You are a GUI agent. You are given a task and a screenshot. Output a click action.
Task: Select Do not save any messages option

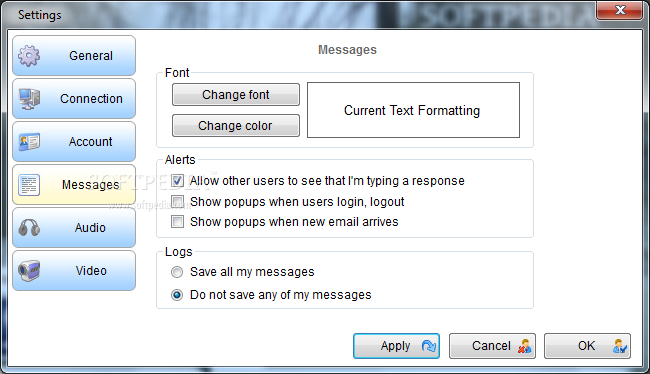click(x=177, y=295)
